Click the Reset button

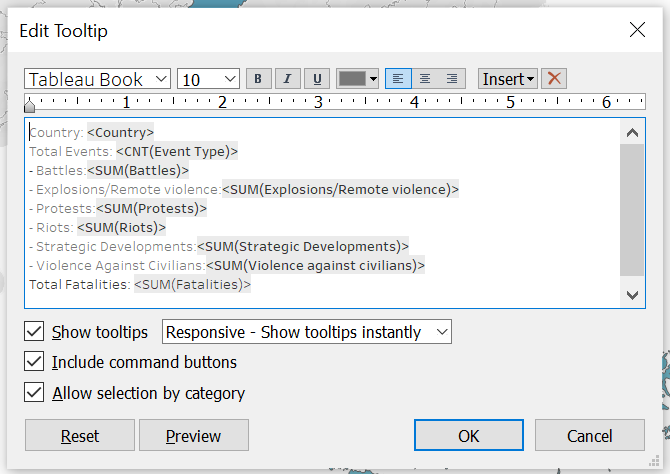[x=79, y=436]
